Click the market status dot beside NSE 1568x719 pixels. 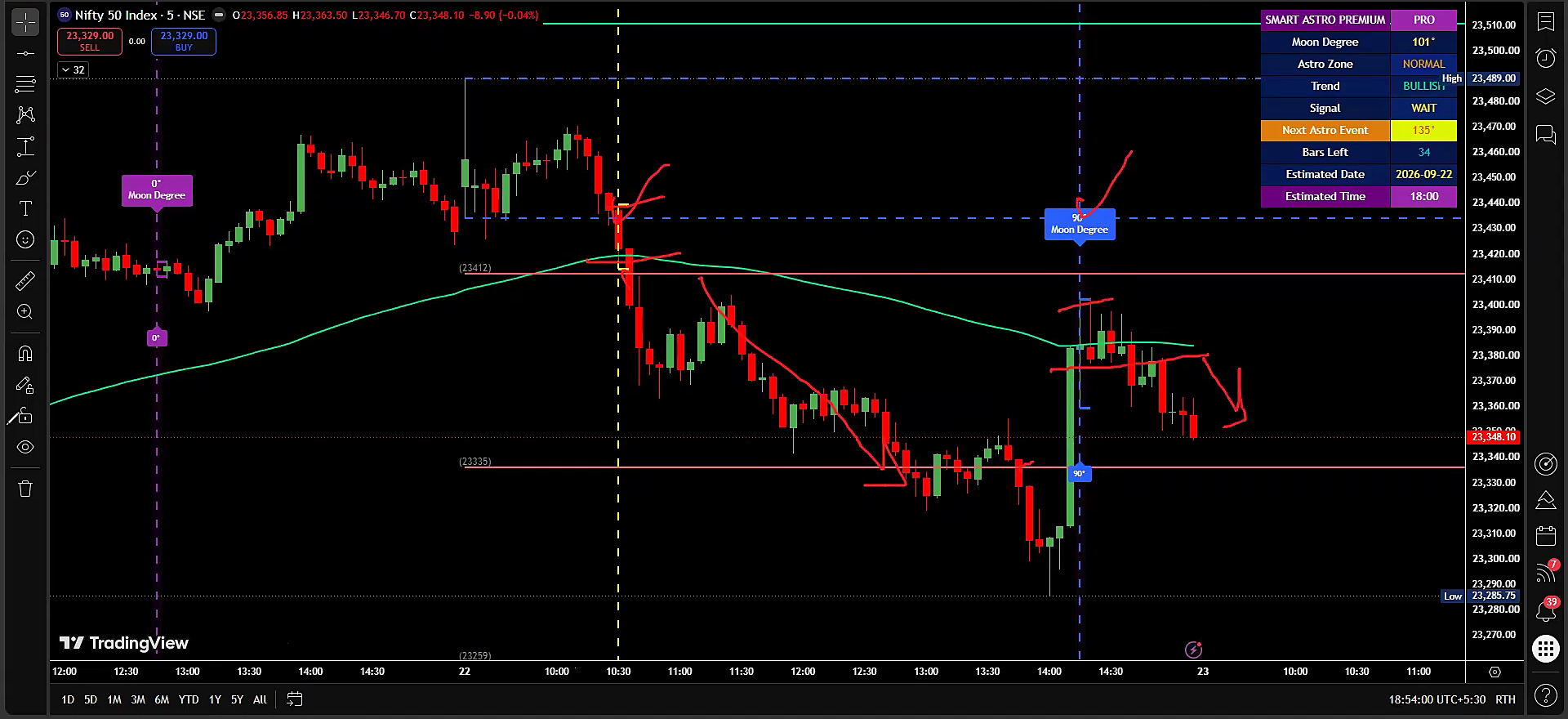click(x=219, y=15)
